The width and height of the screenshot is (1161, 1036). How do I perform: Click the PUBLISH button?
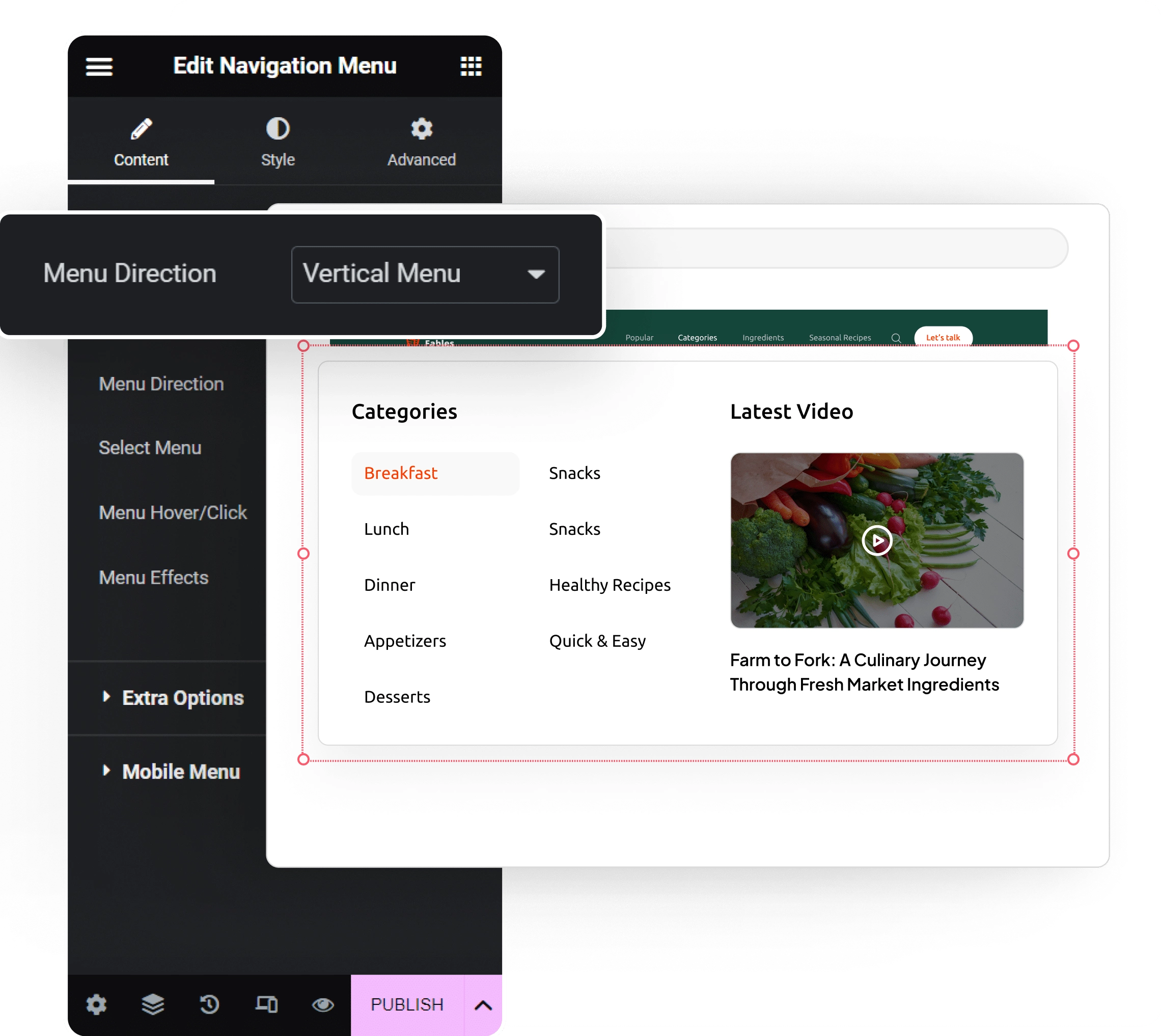407,1005
